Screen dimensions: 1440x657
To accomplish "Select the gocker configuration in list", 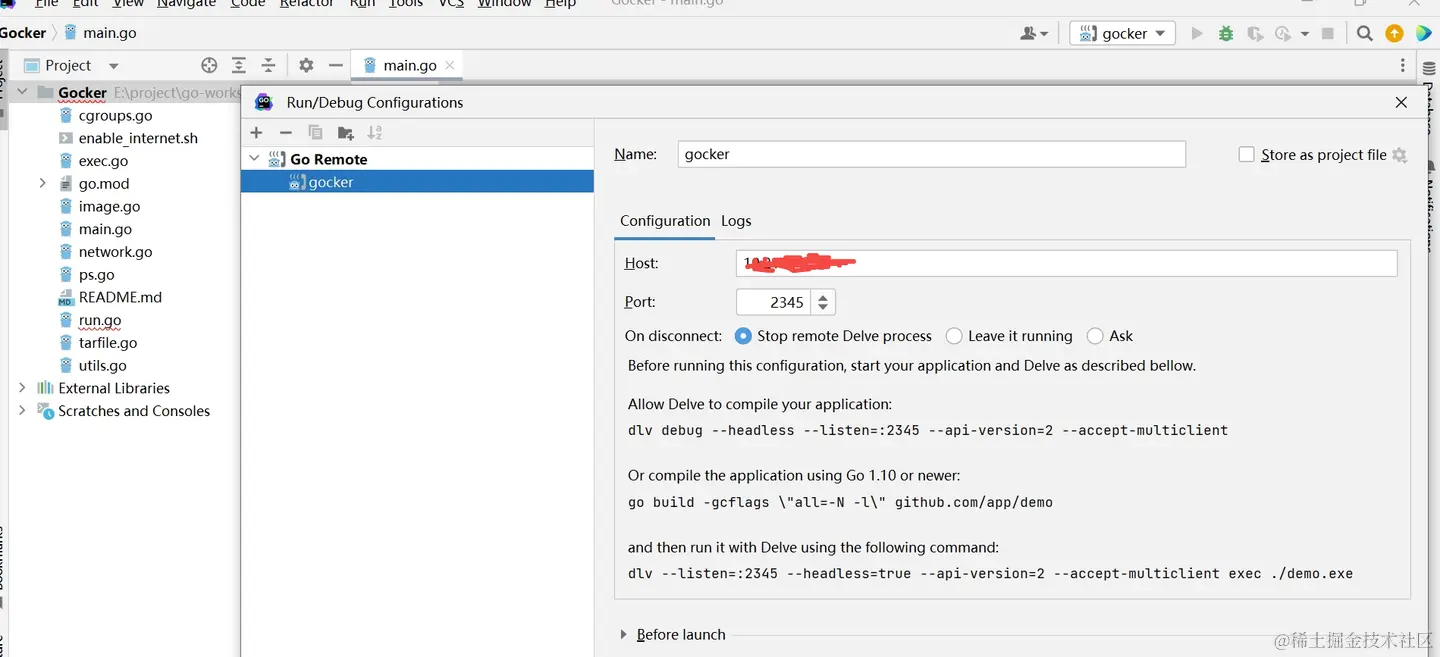I will pos(417,182).
